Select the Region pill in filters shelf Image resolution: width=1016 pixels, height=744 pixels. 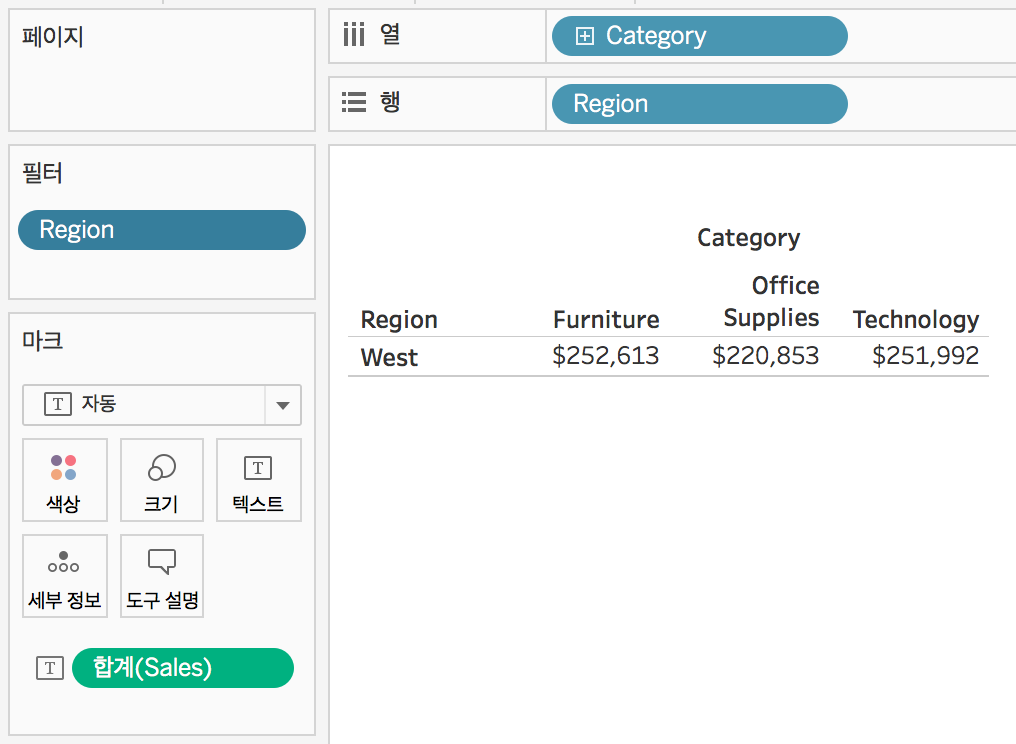click(162, 230)
